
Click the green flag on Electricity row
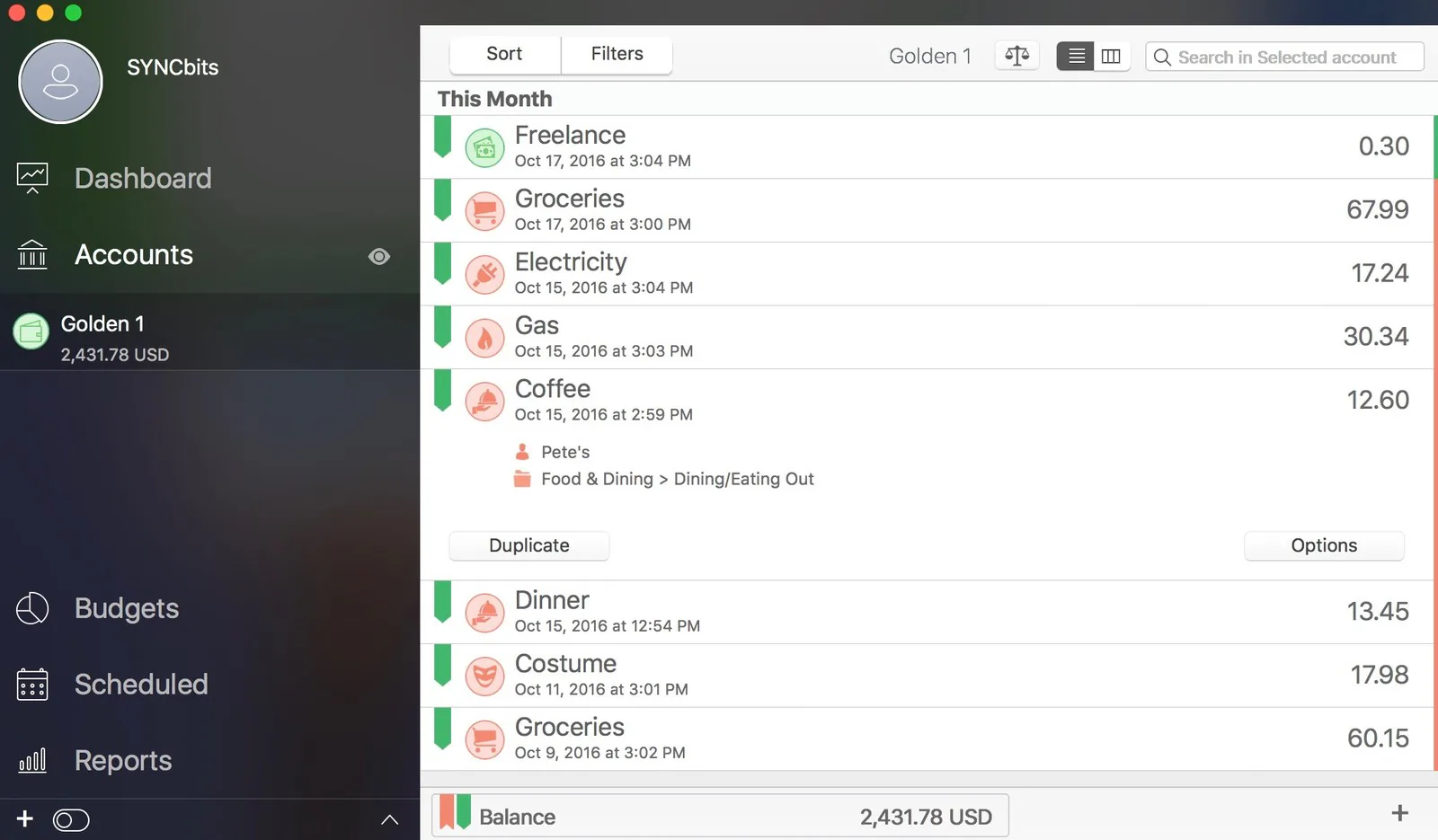pos(442,263)
